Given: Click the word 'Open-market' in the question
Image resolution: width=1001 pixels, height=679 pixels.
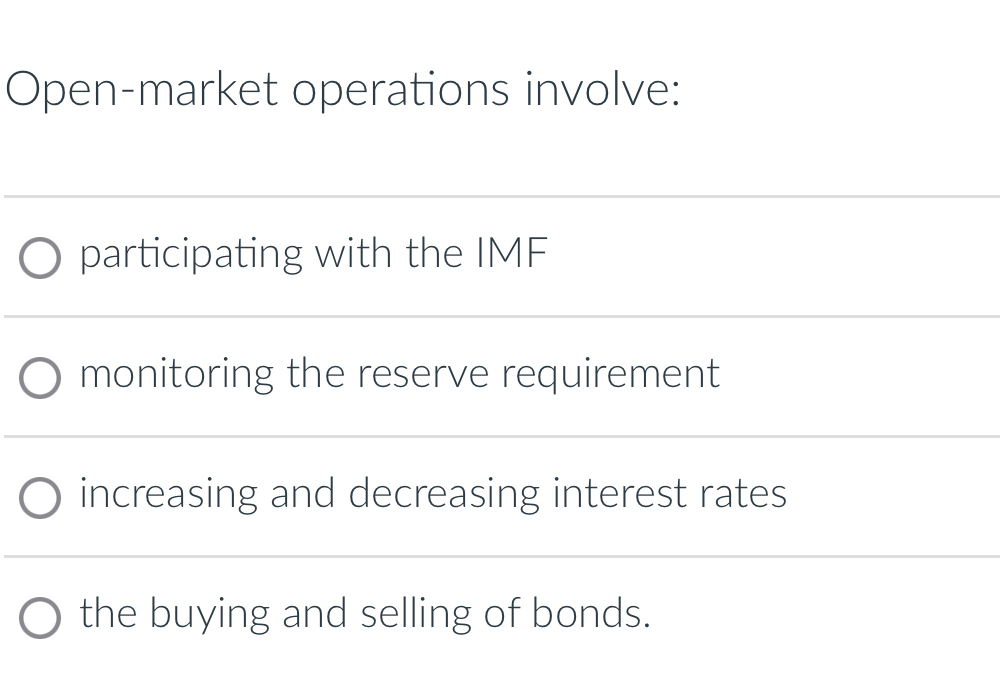Looking at the screenshot, I should (x=142, y=91).
